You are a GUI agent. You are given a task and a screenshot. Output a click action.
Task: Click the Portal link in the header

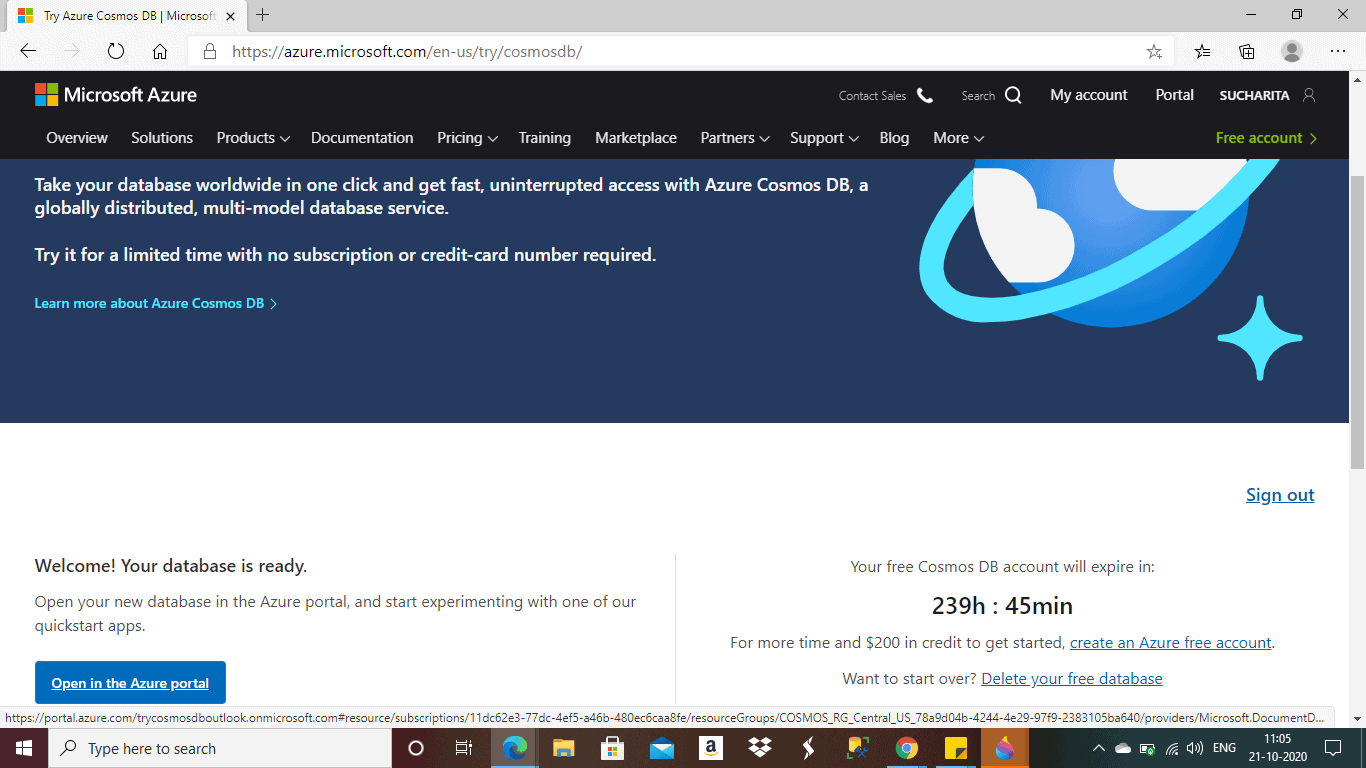tap(1175, 95)
